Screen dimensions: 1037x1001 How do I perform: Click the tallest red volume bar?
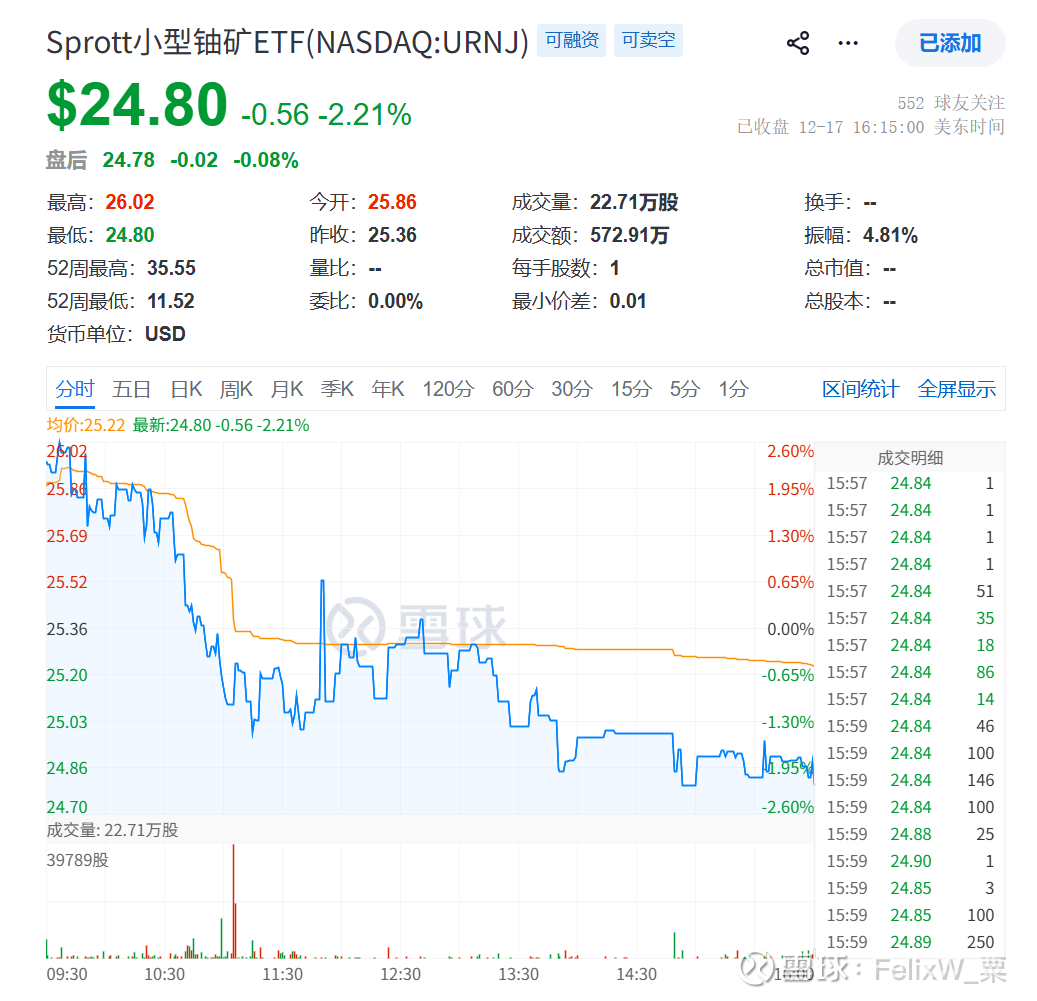coord(233,901)
